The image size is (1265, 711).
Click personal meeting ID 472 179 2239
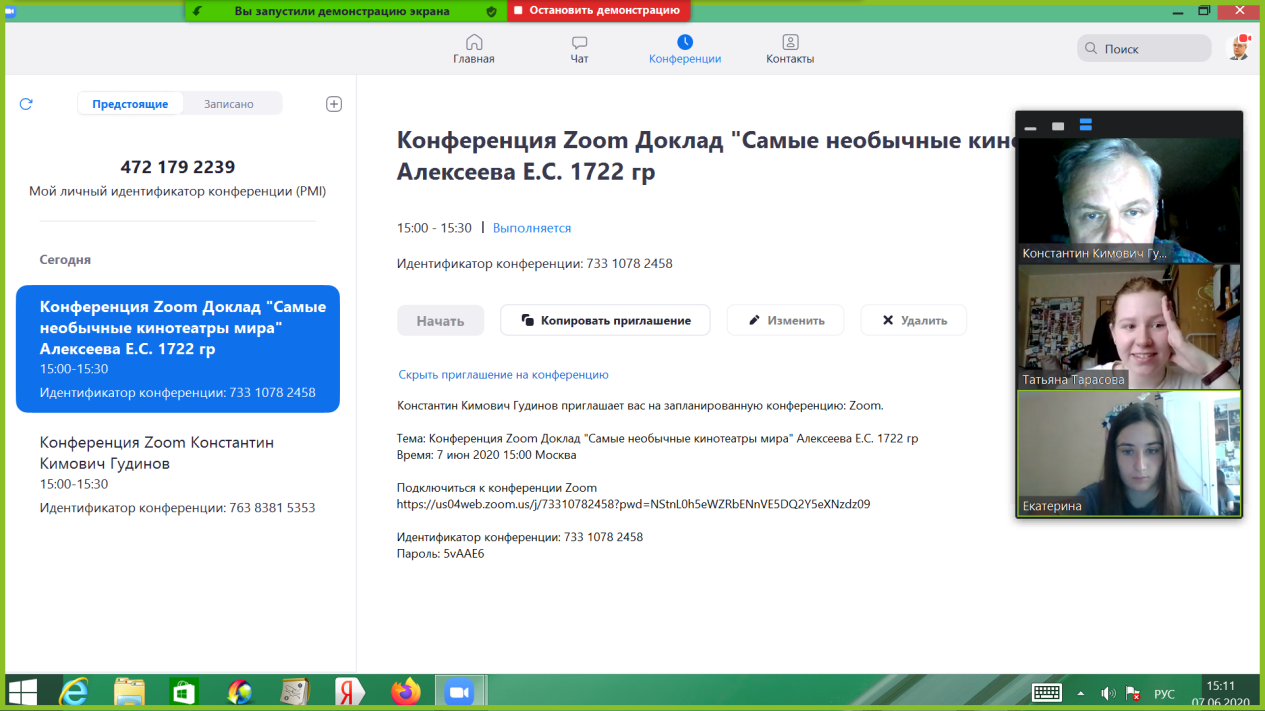[x=178, y=167]
